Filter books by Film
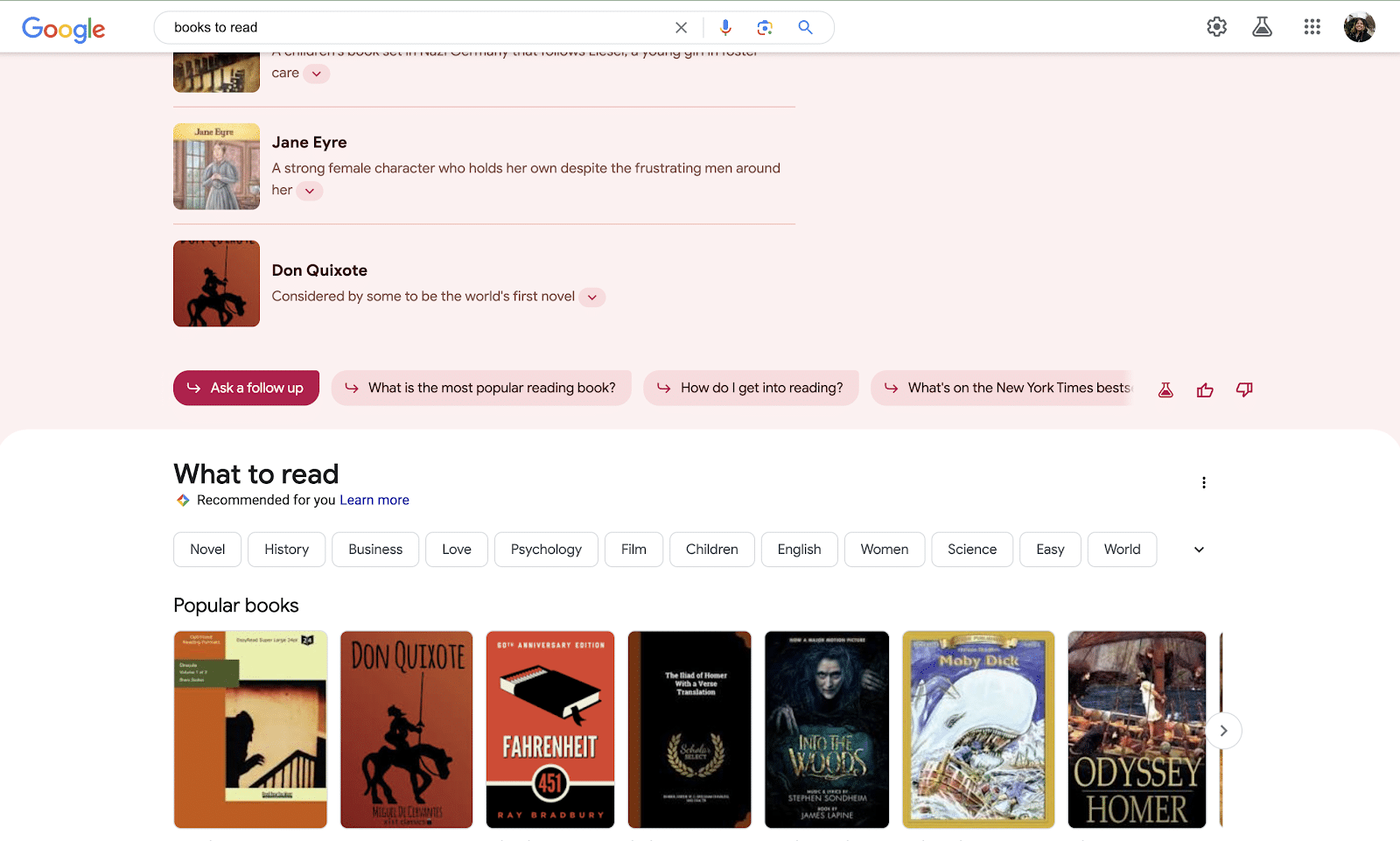 (x=633, y=550)
